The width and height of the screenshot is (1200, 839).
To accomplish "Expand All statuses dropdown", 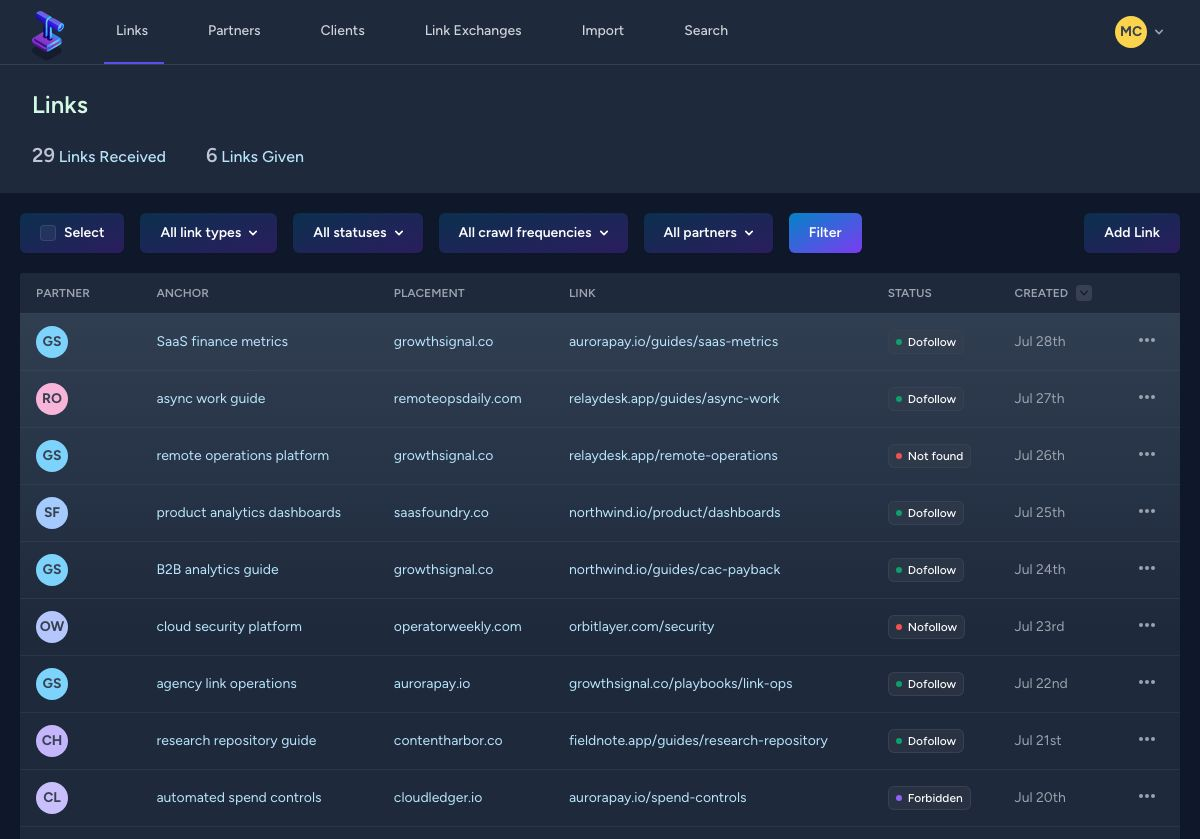I will coord(358,233).
